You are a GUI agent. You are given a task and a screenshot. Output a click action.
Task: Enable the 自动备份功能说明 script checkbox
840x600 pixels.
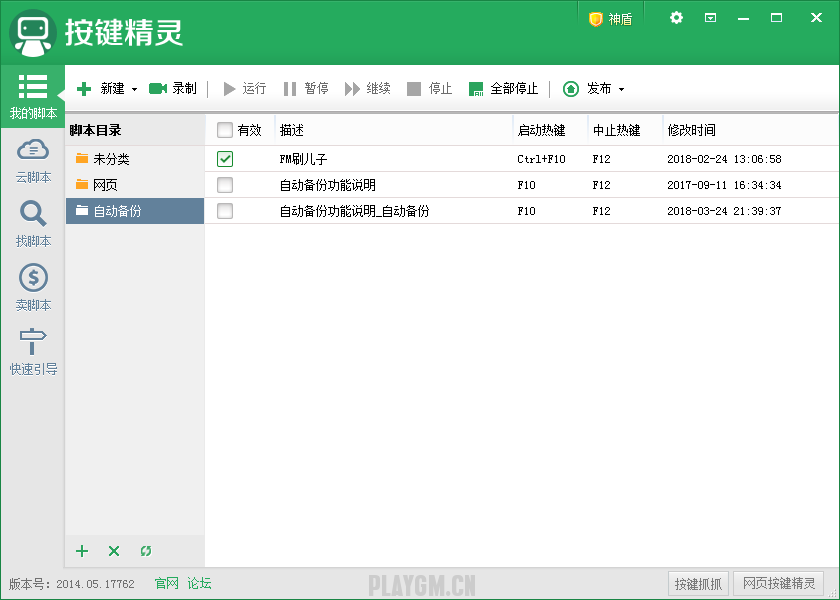(225, 185)
